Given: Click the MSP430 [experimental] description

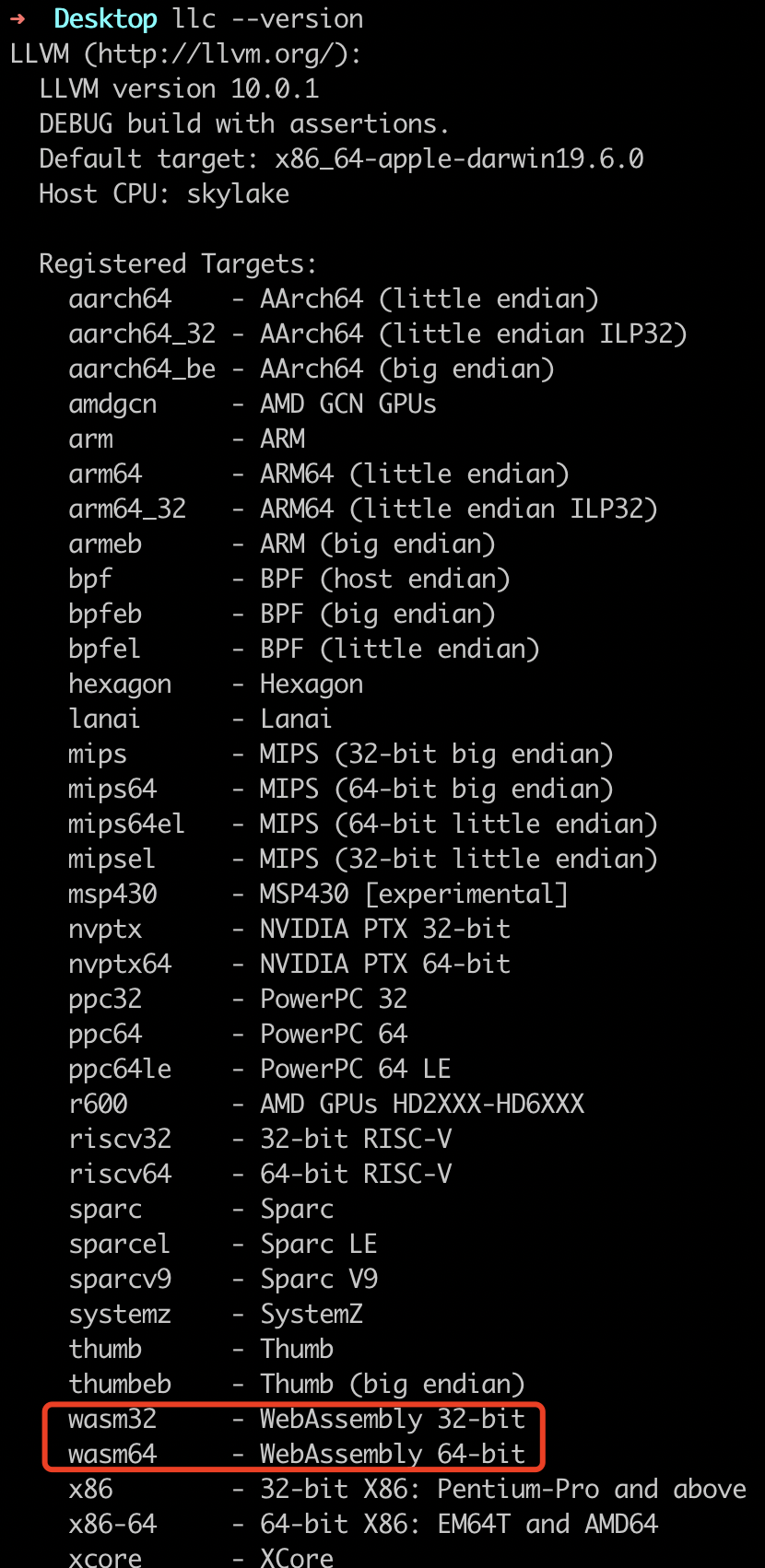Looking at the screenshot, I should pyautogui.click(x=414, y=894).
